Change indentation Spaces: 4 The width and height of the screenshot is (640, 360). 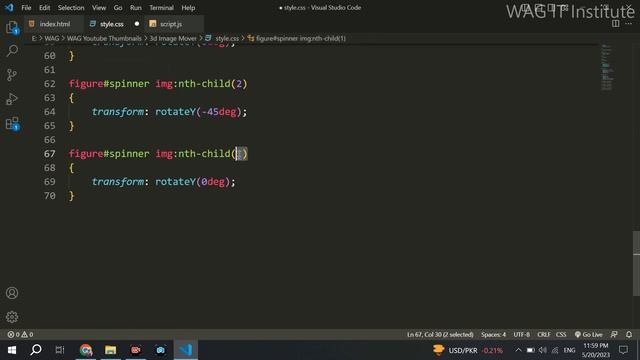(493, 334)
